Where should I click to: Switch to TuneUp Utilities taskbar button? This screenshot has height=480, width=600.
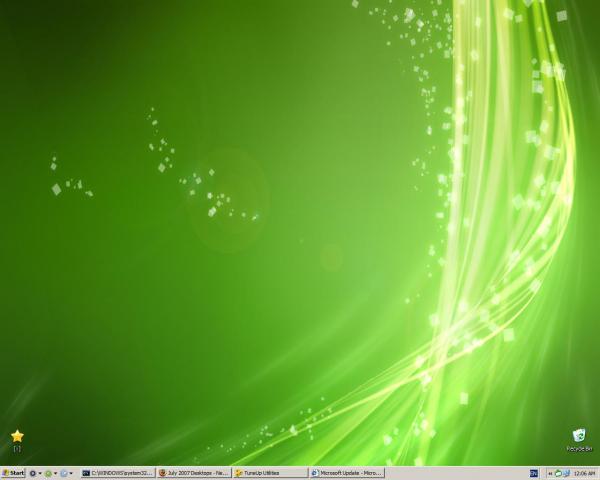click(x=271, y=473)
